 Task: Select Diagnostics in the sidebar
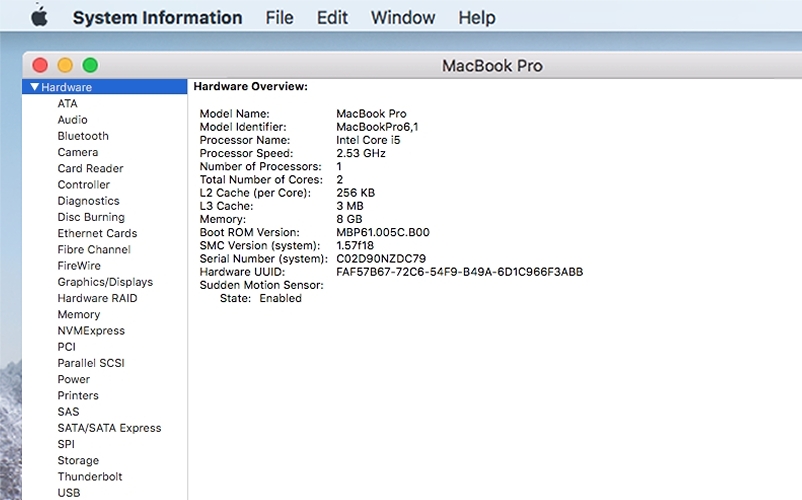tap(88, 201)
